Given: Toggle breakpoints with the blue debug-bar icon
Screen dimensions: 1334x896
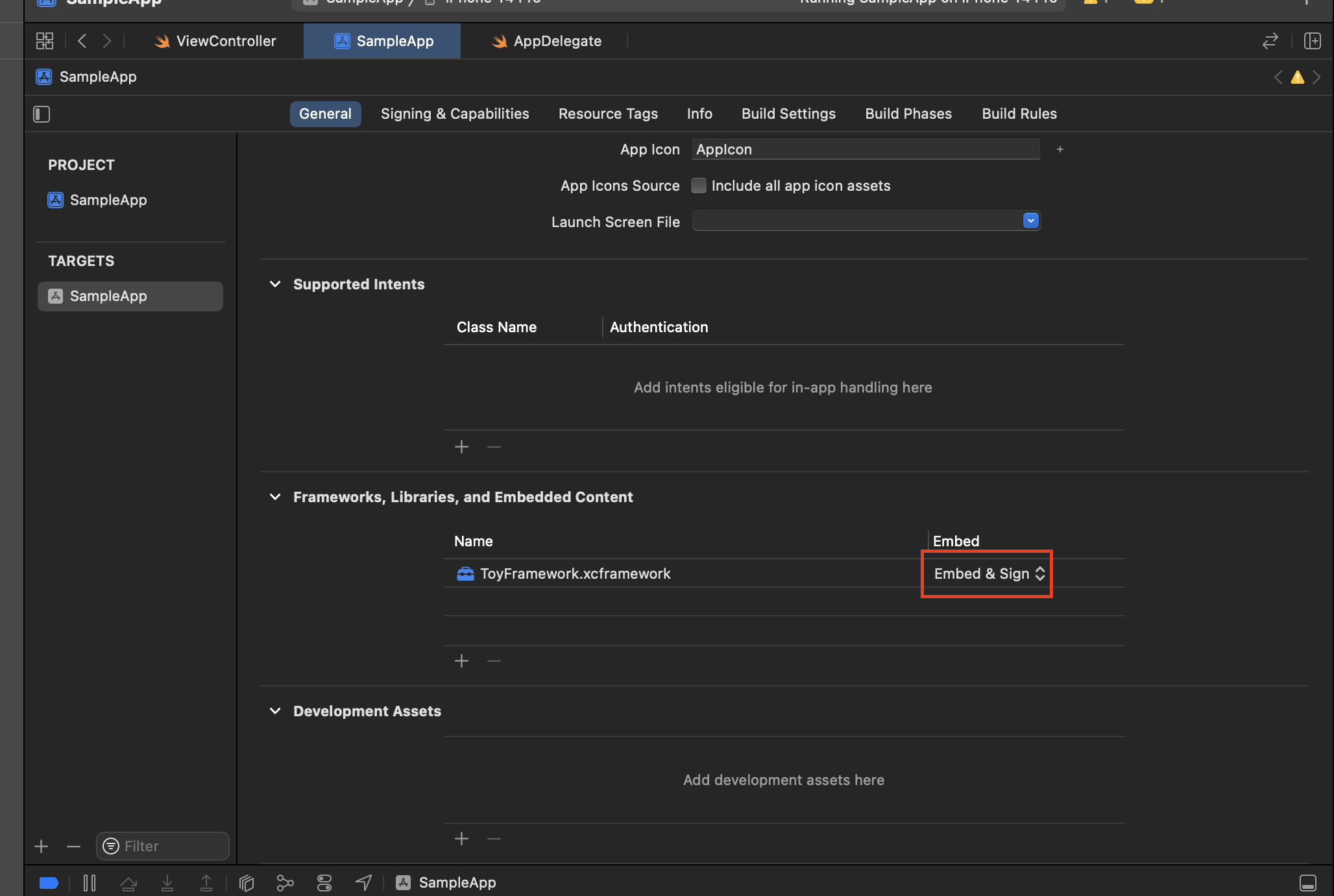Looking at the screenshot, I should [x=49, y=882].
